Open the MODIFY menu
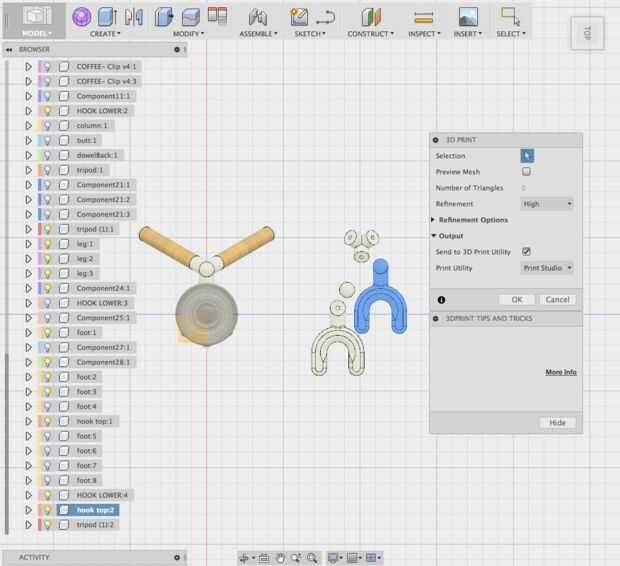620x566 pixels. (x=189, y=34)
